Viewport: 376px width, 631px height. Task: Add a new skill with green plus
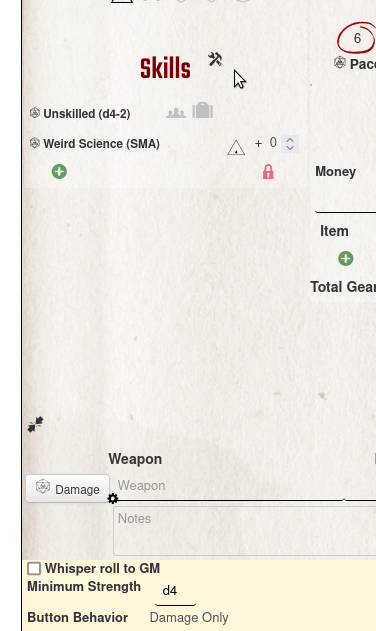pyautogui.click(x=59, y=171)
